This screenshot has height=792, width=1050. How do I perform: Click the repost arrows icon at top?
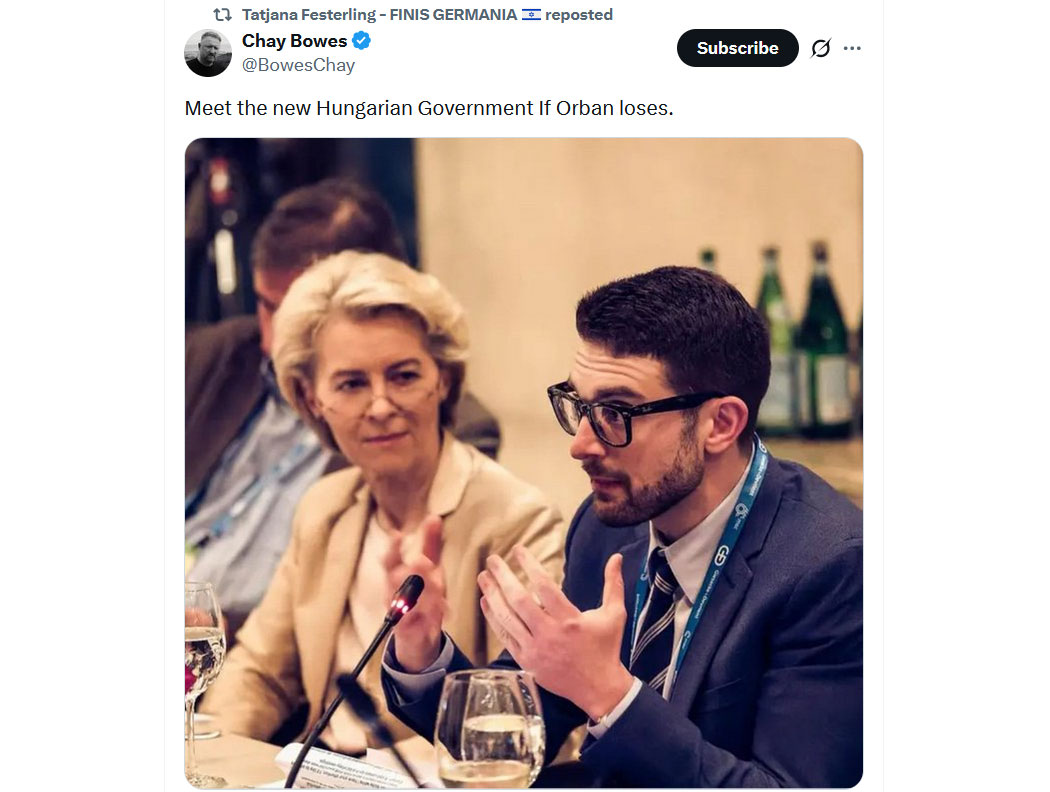[223, 15]
